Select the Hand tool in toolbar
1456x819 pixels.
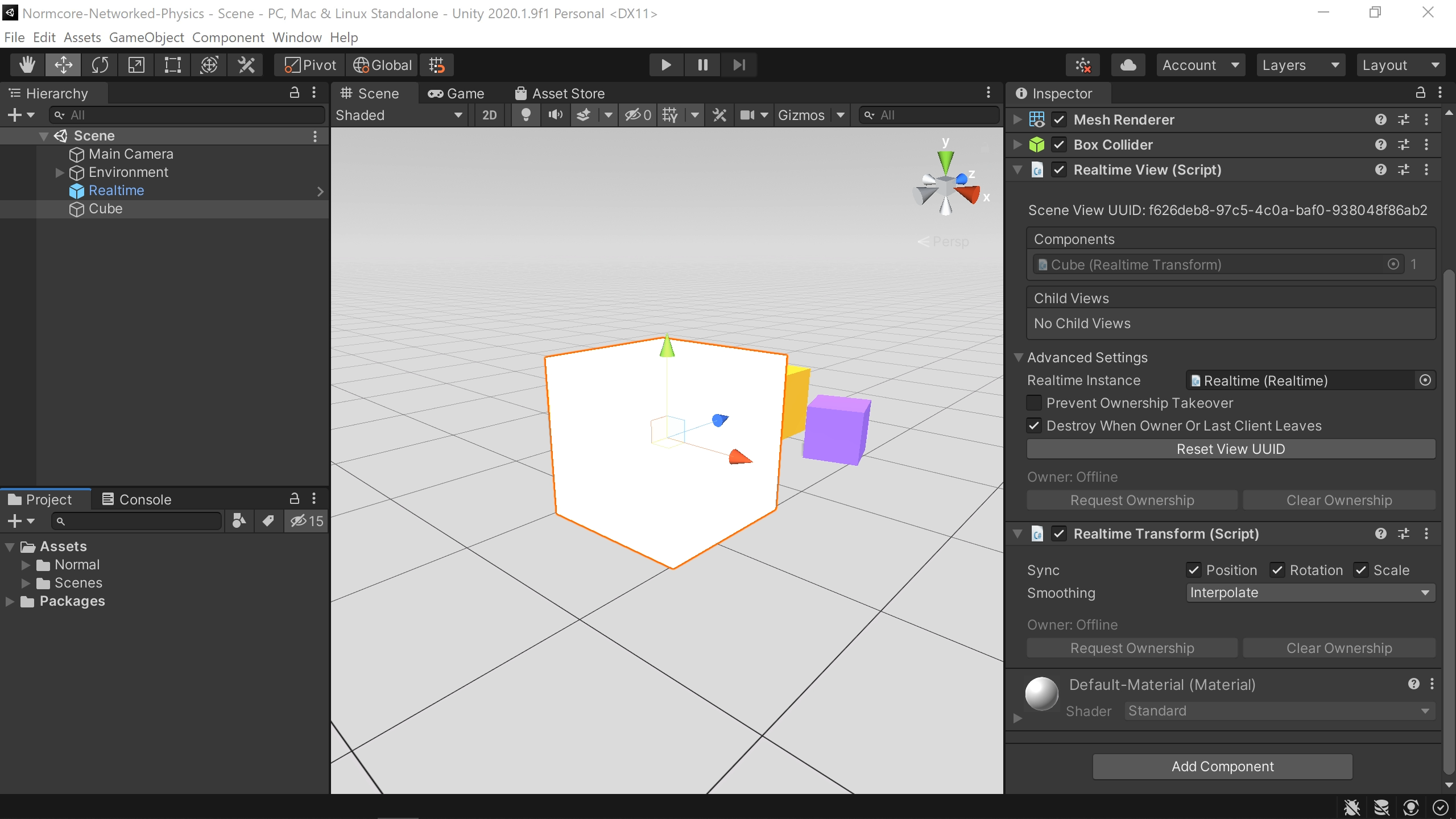[27, 65]
